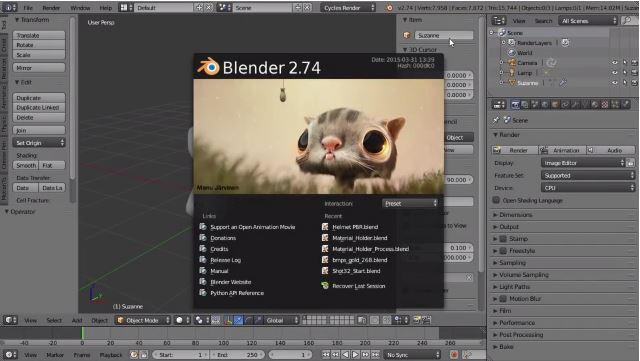Open the Texture properties tab (checker icon)

point(605,105)
